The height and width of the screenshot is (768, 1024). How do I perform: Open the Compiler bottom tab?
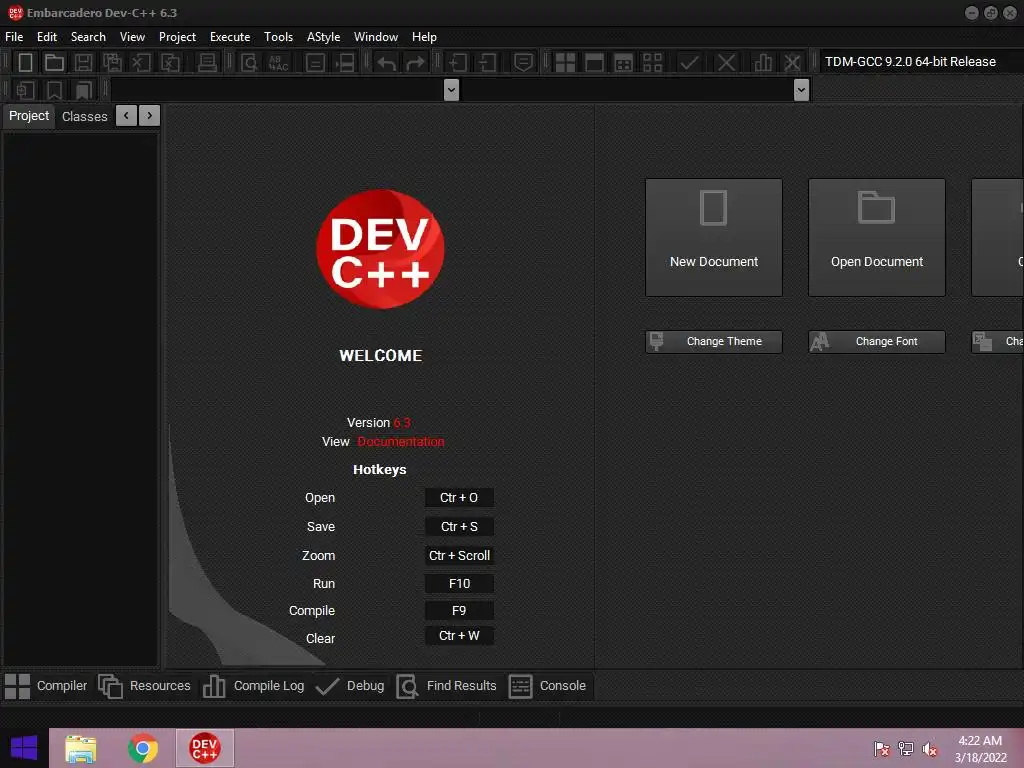click(46, 686)
